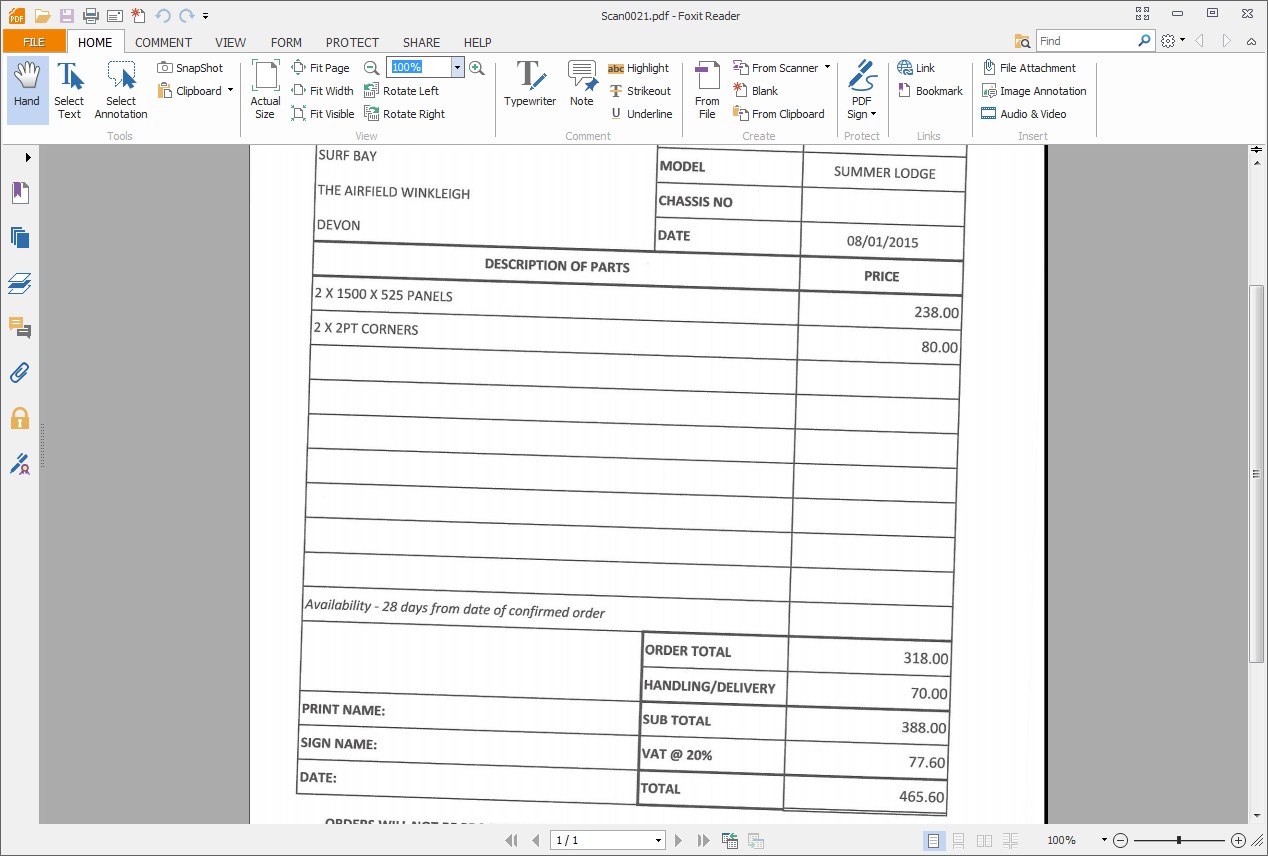Click the zoom in magnifier icon

coord(477,68)
